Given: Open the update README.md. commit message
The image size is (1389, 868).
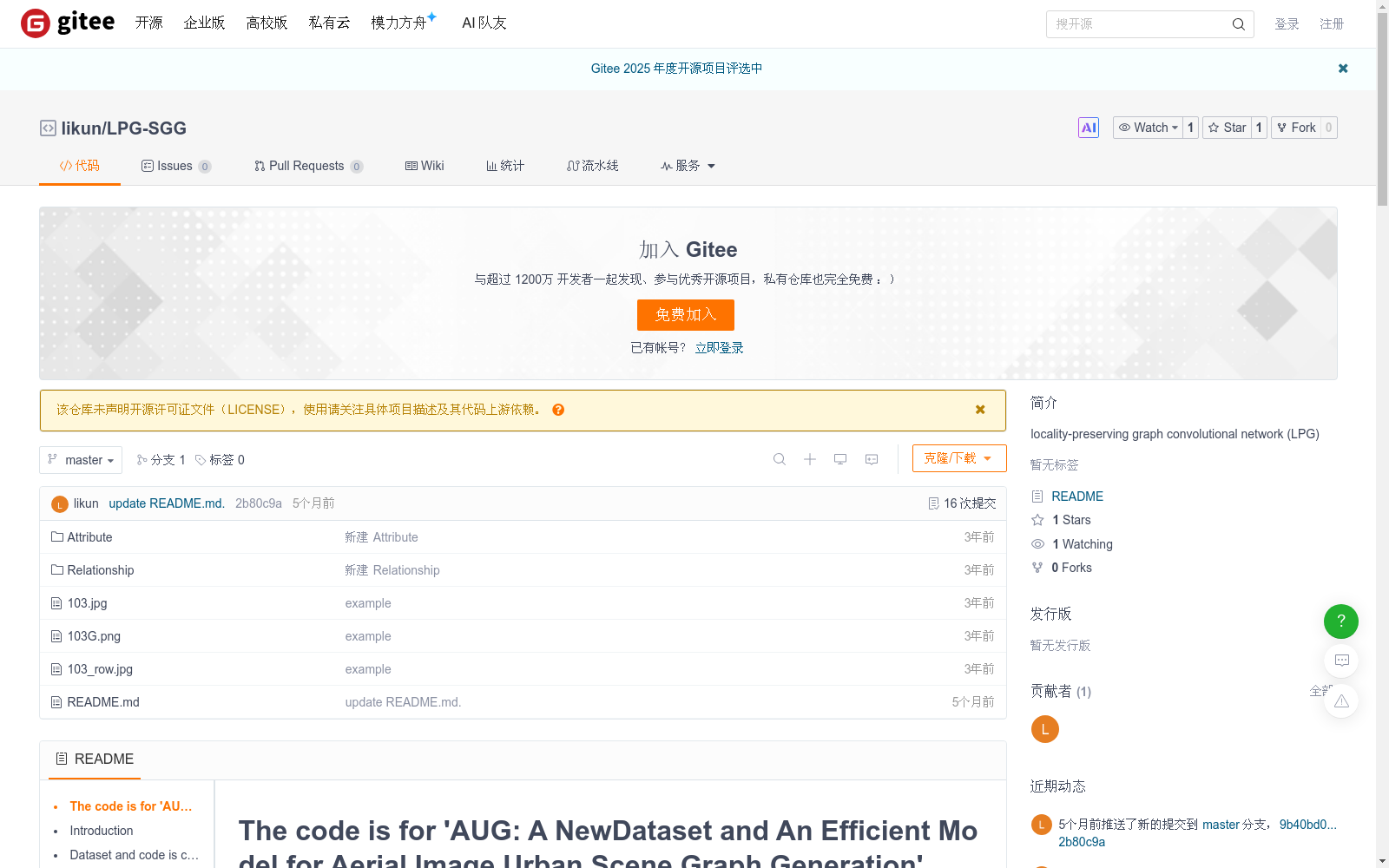Looking at the screenshot, I should [167, 503].
